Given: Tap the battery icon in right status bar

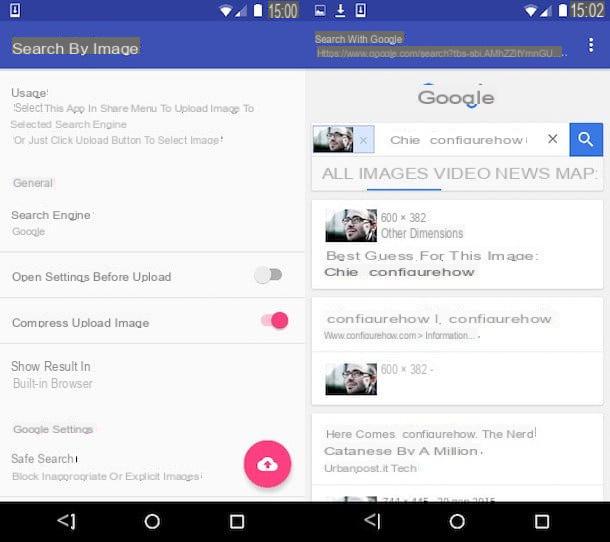Looking at the screenshot, I should pyautogui.click(x=563, y=11).
